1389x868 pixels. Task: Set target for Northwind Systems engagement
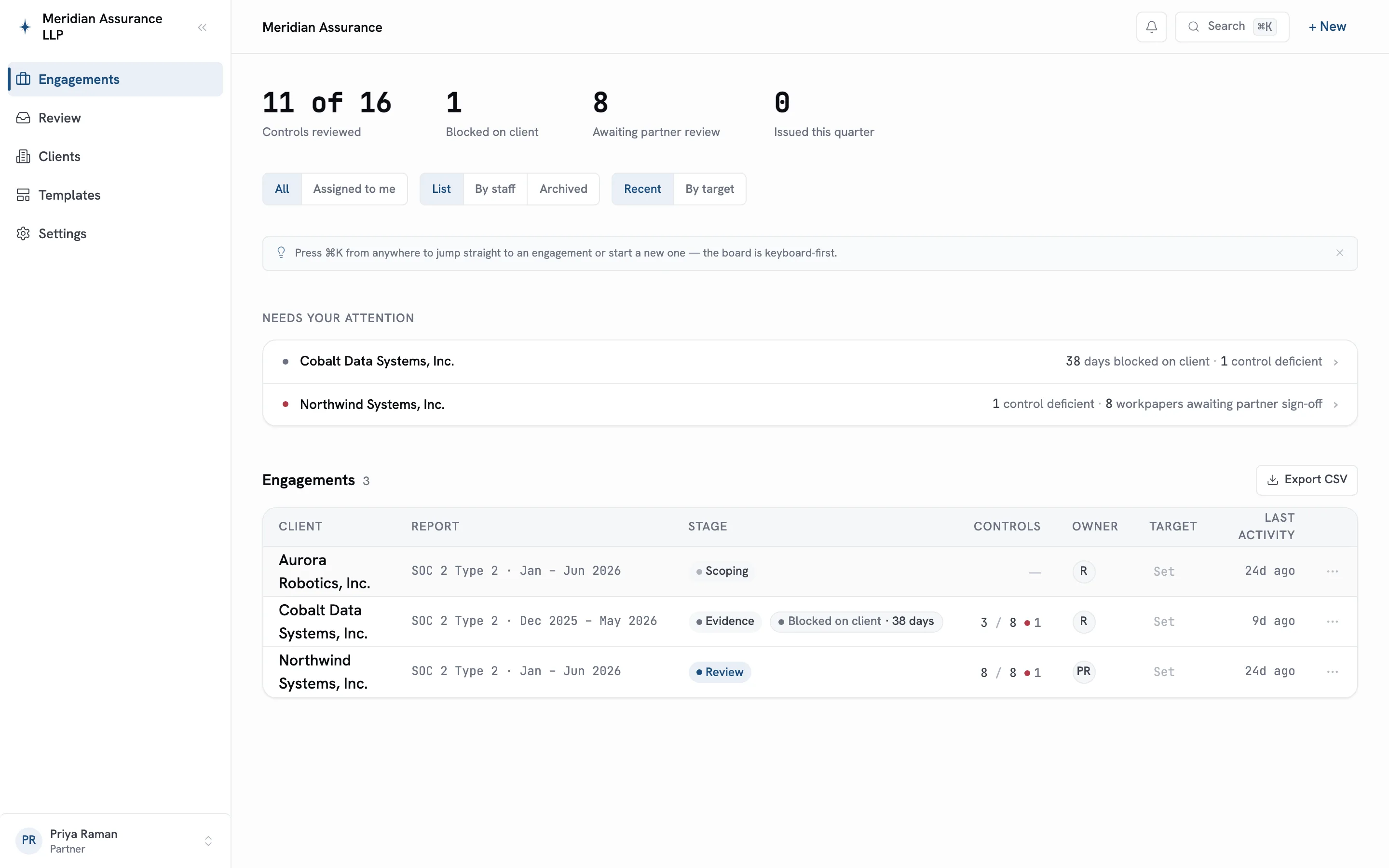(x=1164, y=672)
